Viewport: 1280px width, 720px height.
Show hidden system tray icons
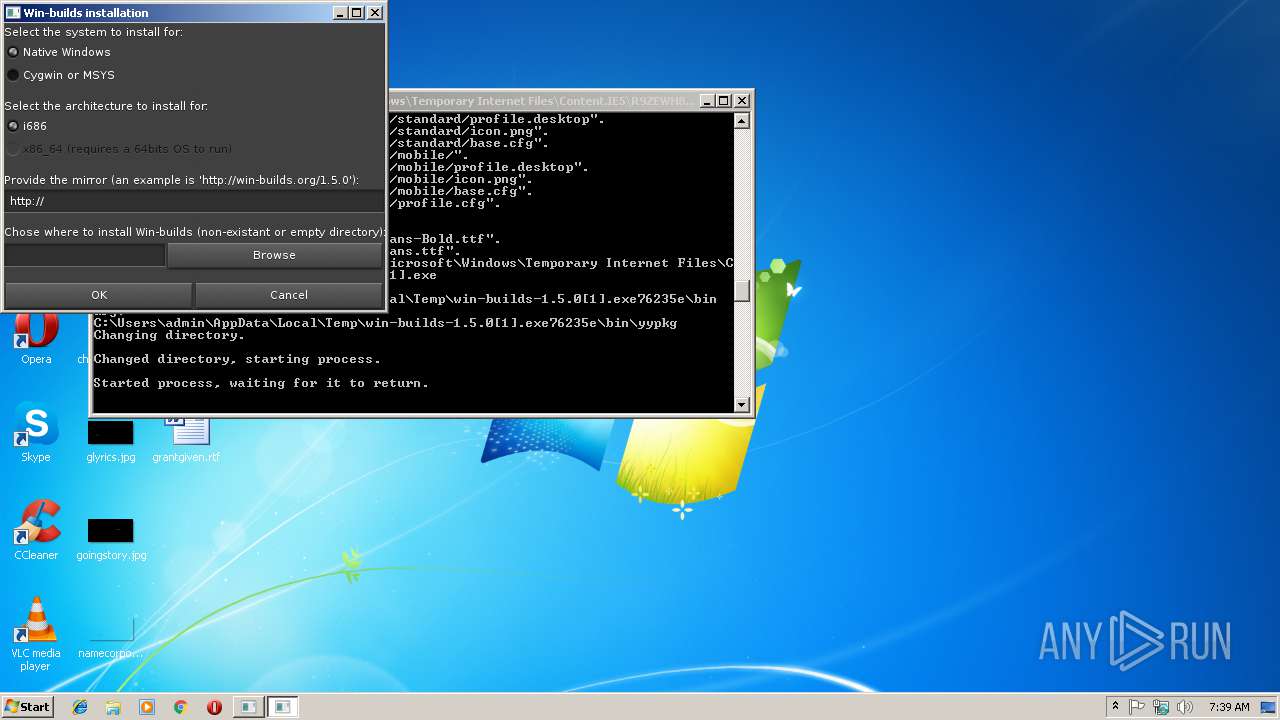[x=1115, y=707]
